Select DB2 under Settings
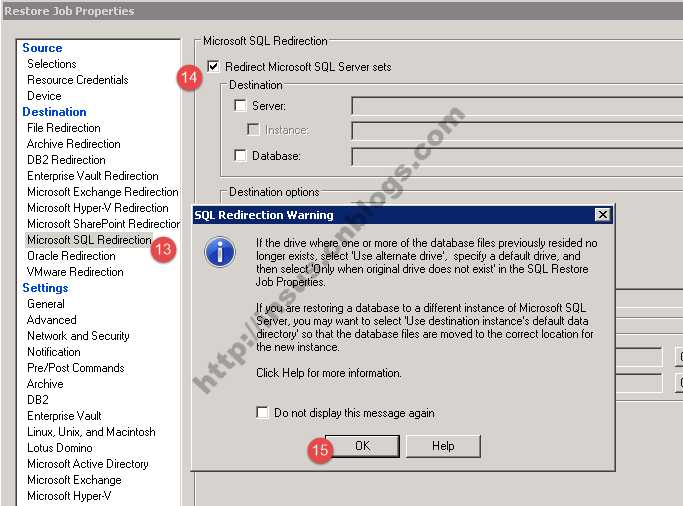Image resolution: width=683 pixels, height=506 pixels. [x=38, y=400]
